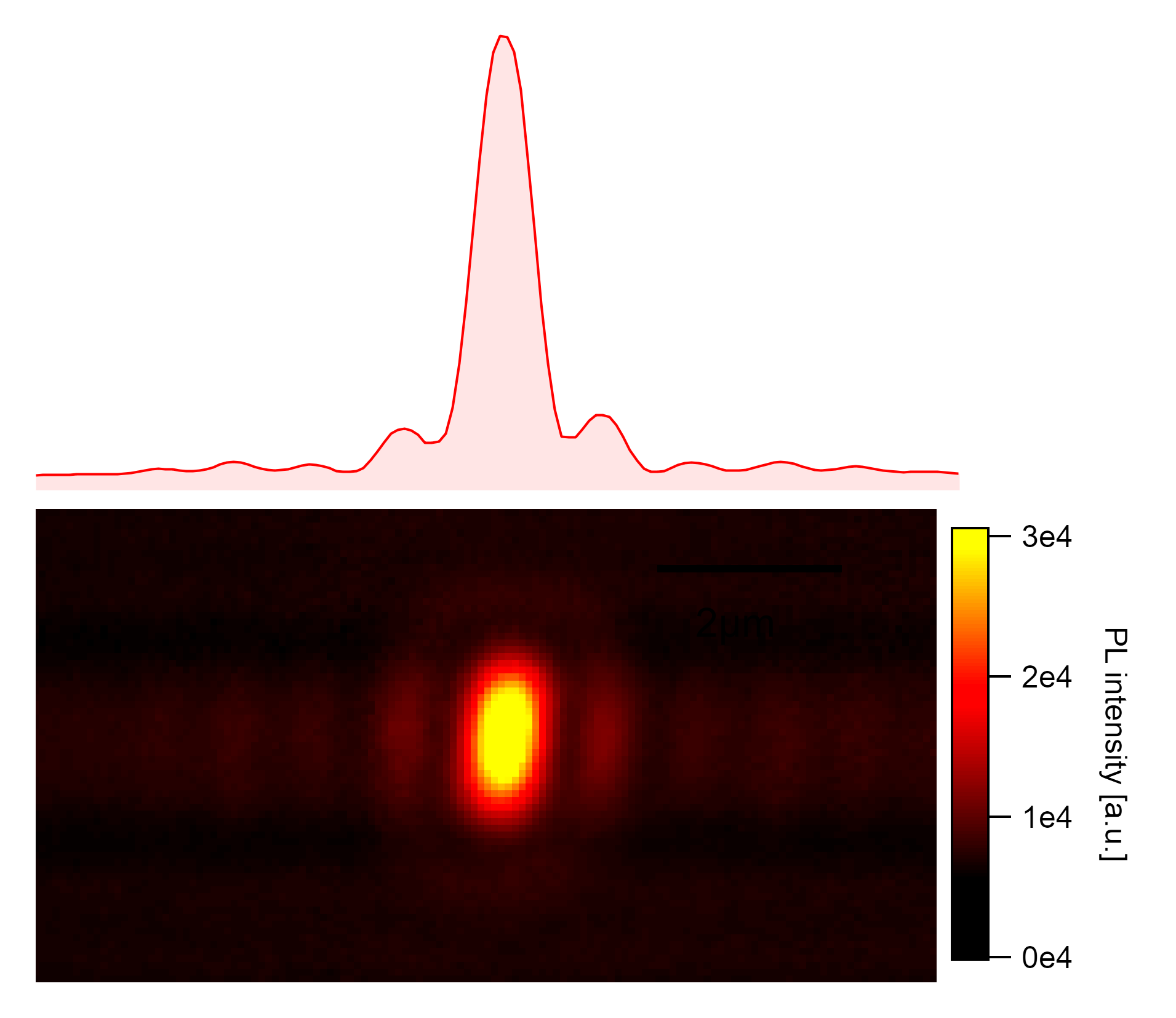Image resolution: width=1176 pixels, height=1018 pixels.
Task: Click the tallest peak of the red profile
Action: pyautogui.click(x=503, y=43)
